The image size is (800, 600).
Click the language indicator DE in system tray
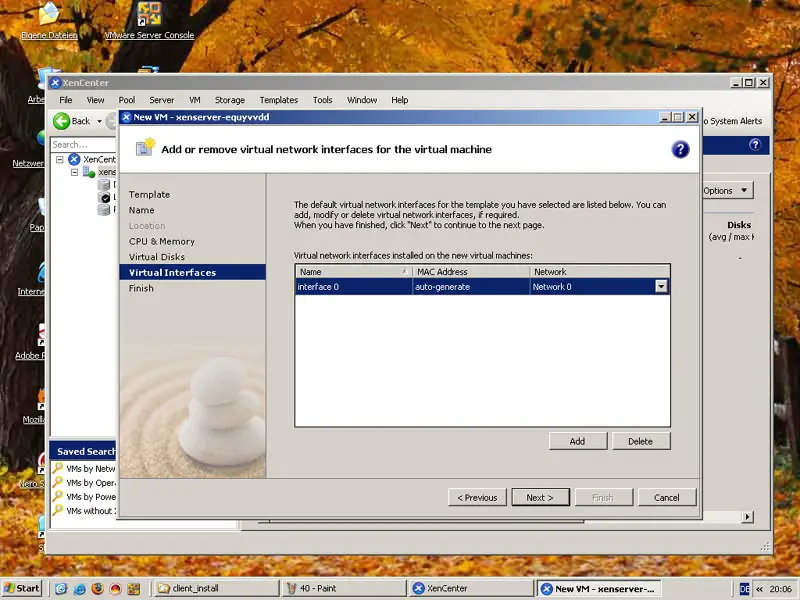tap(744, 589)
